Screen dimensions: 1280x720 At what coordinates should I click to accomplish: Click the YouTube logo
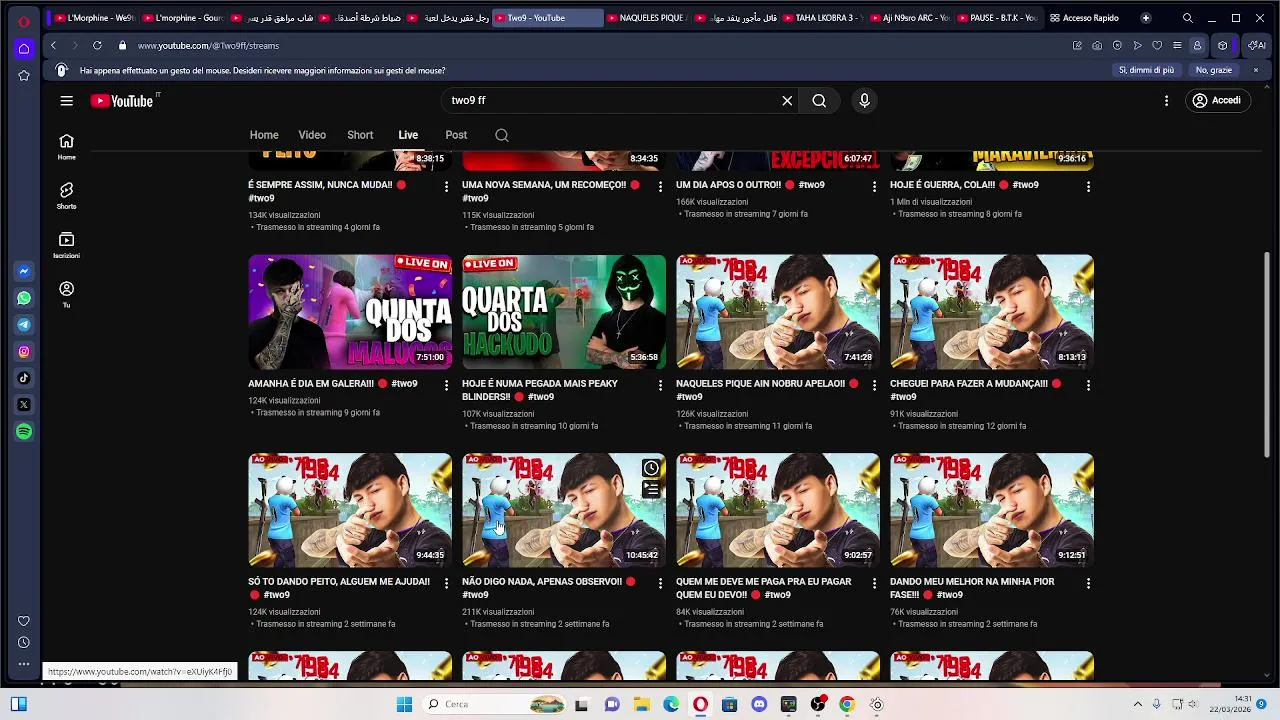pyautogui.click(x=122, y=101)
